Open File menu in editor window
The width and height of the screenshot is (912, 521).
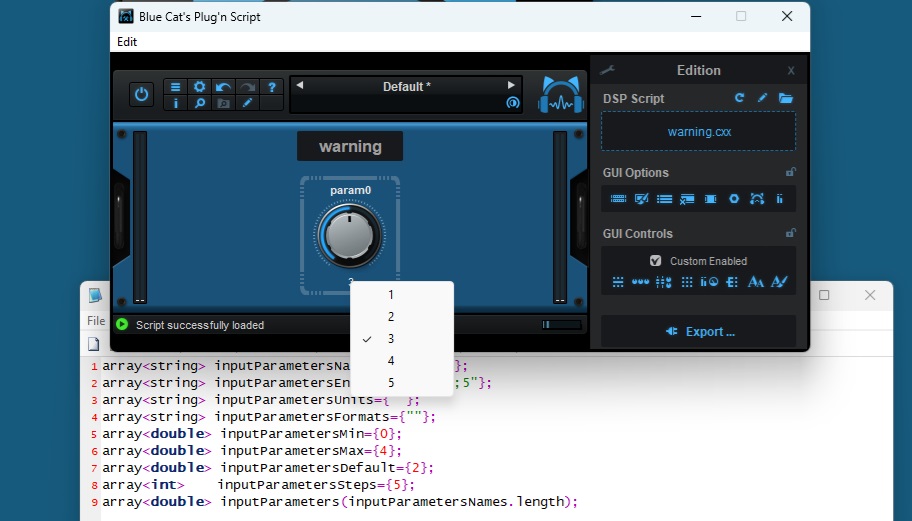coord(96,320)
